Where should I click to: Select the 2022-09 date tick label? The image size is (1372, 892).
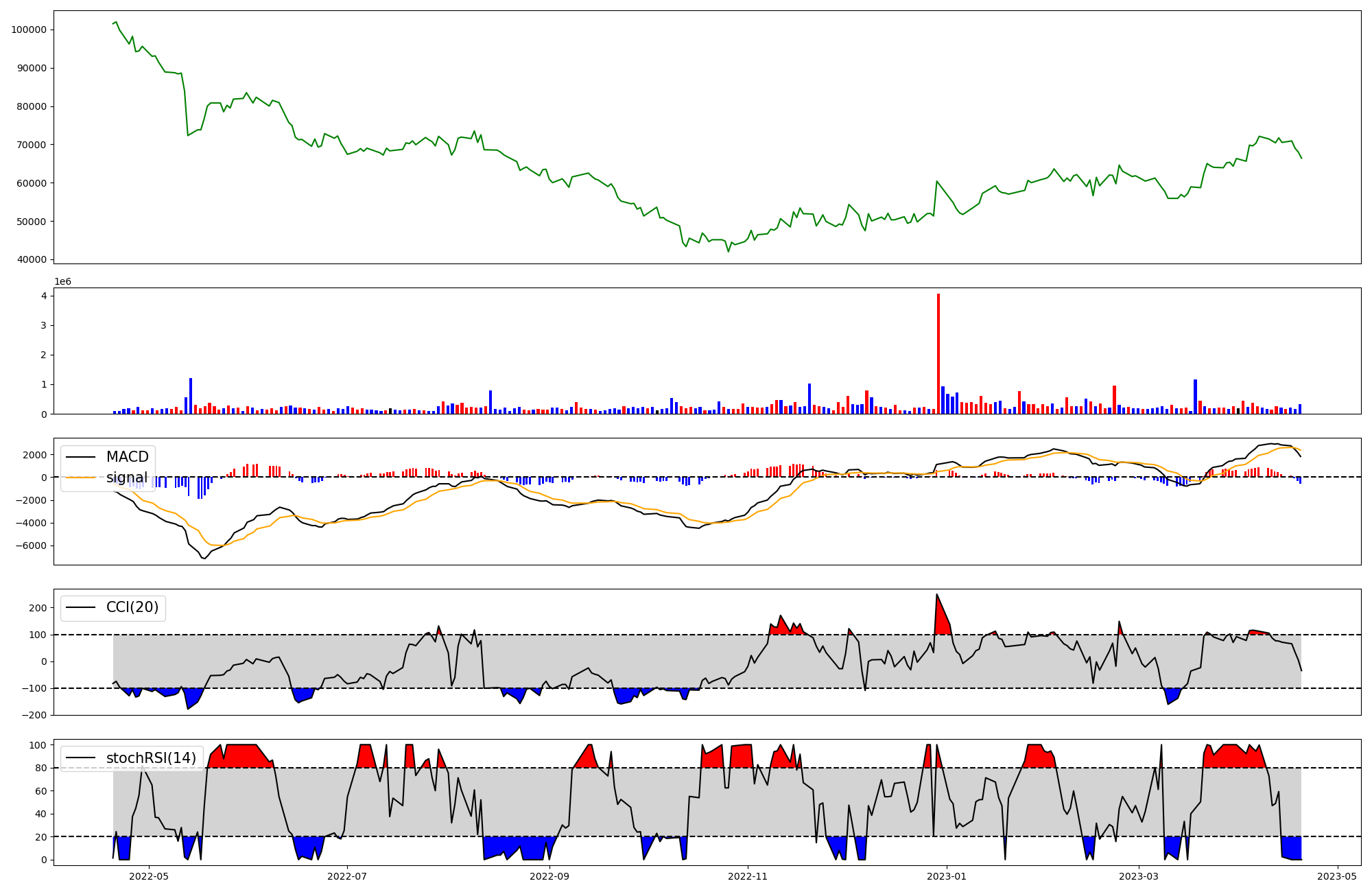coord(549,876)
